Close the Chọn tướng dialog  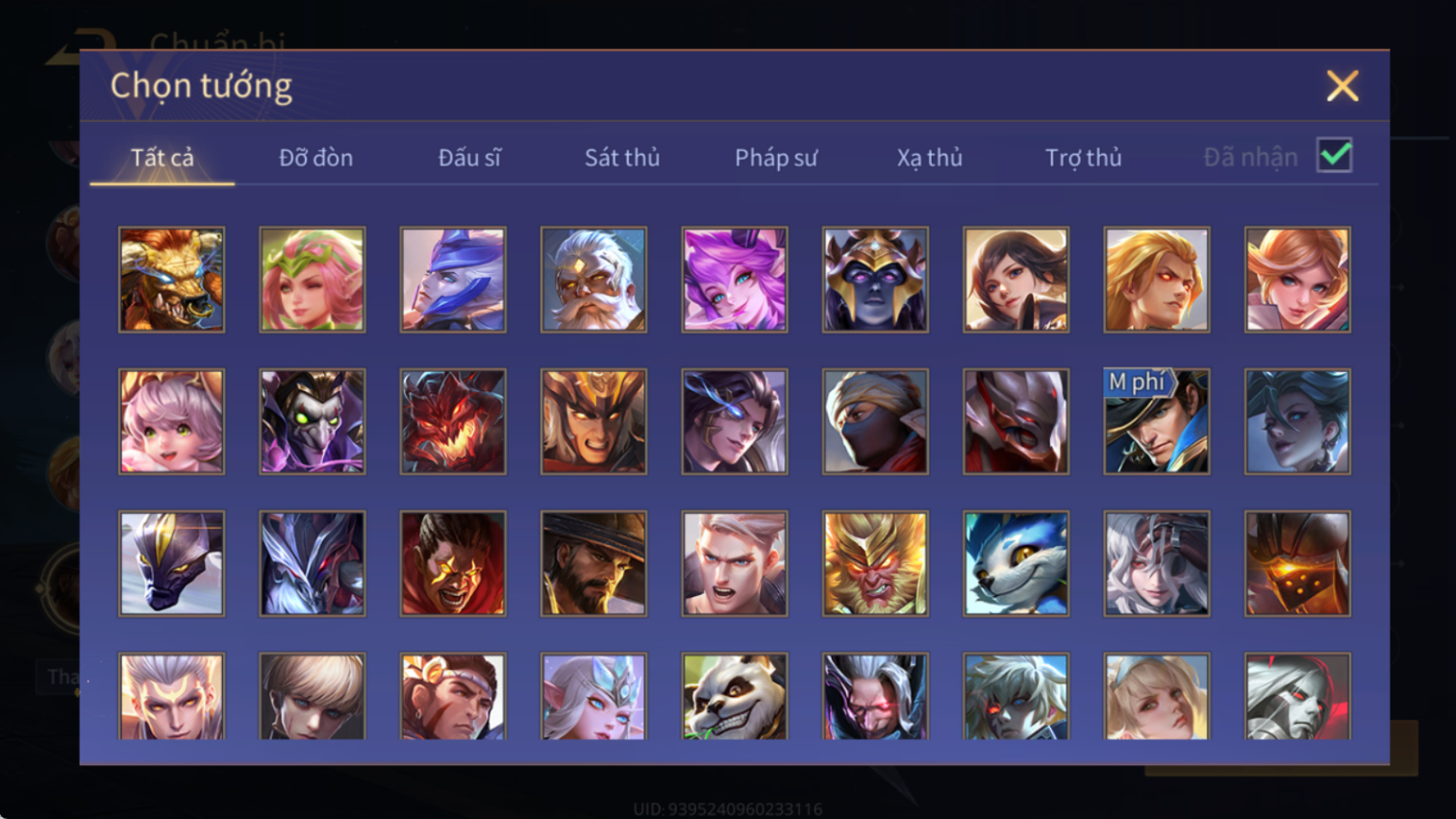point(1343,87)
